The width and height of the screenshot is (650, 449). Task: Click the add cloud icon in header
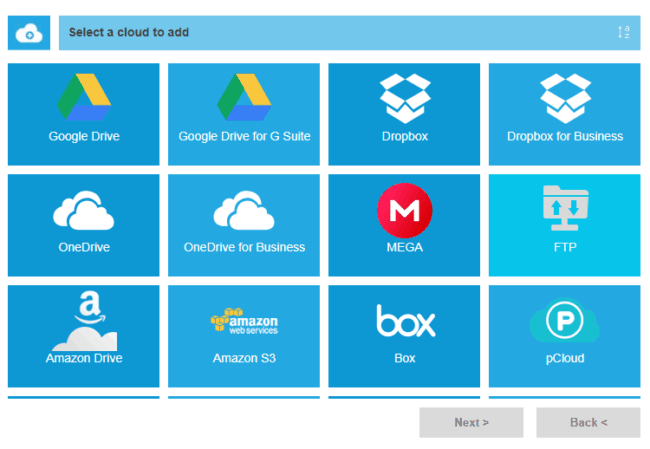(29, 33)
